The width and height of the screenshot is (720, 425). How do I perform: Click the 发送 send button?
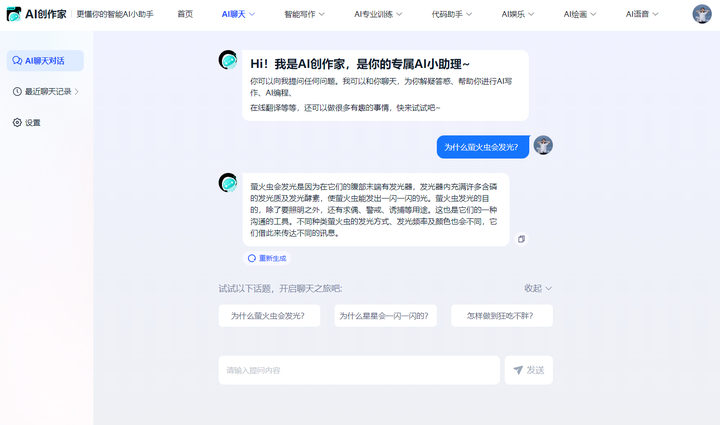[529, 370]
